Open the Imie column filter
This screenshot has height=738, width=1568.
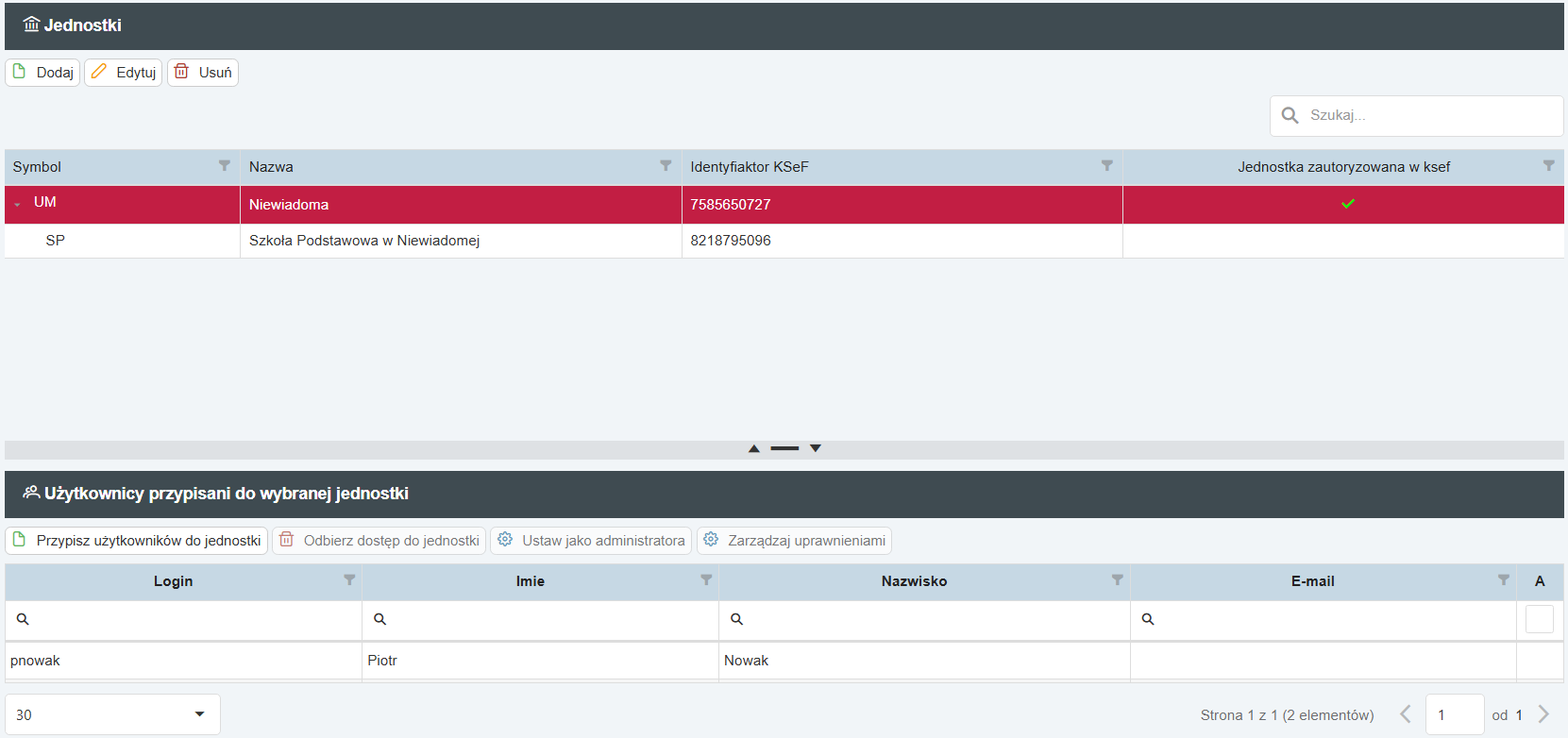pos(706,580)
